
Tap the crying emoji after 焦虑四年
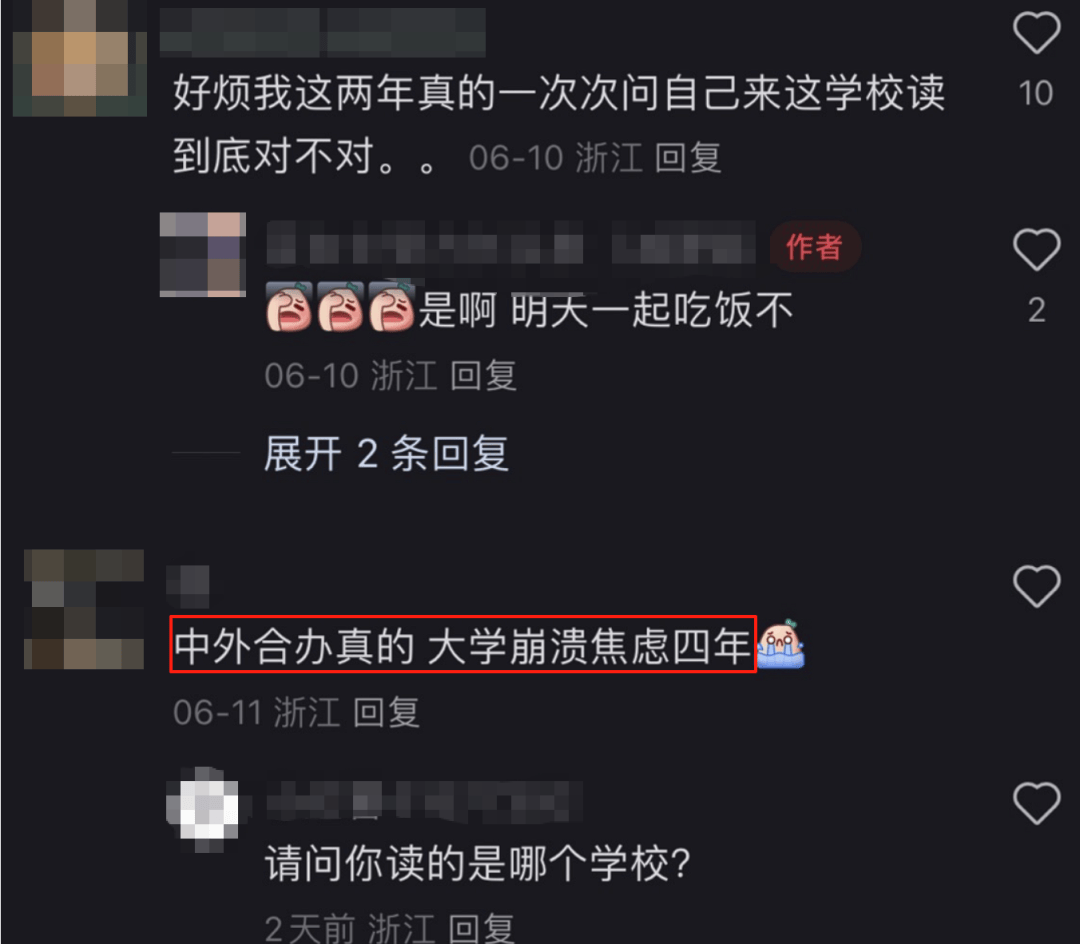781,644
